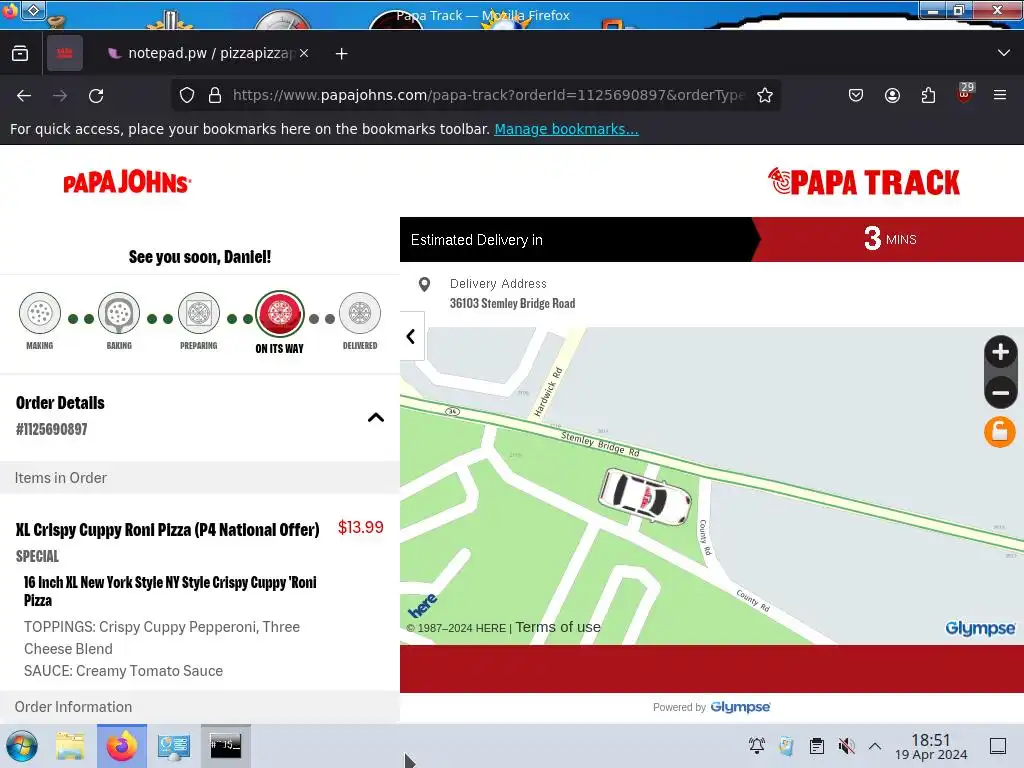Open the Terms of use link

(558, 627)
